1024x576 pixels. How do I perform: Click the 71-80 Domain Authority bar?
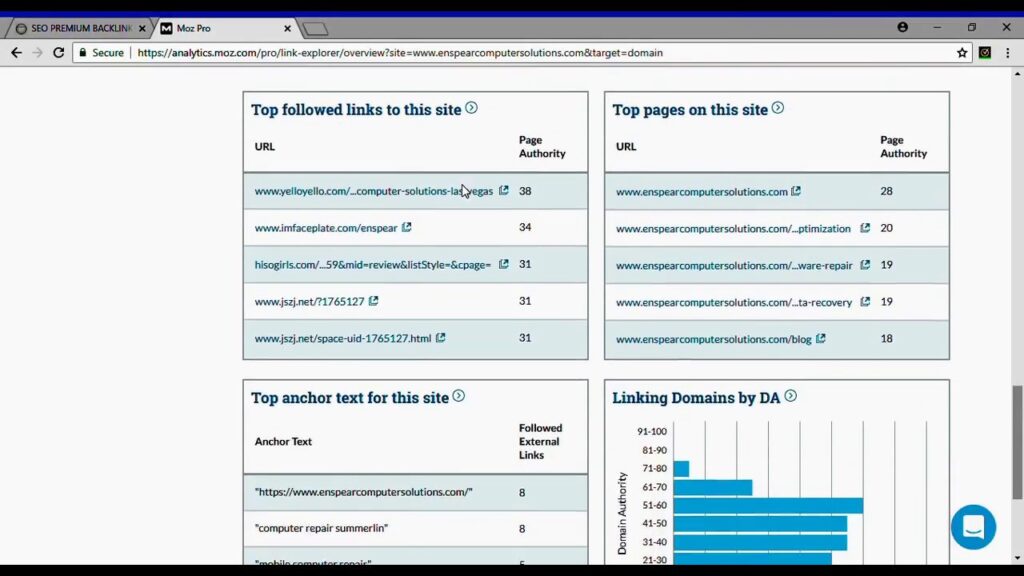tap(681, 468)
